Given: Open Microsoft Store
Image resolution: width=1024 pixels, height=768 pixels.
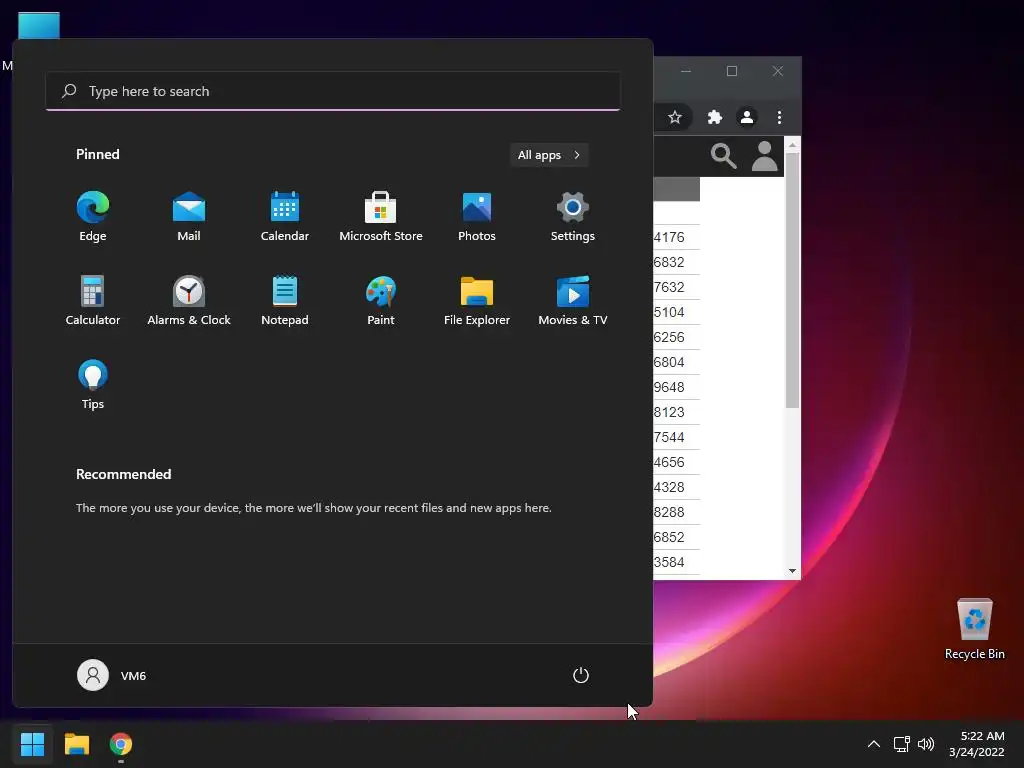Looking at the screenshot, I should (381, 217).
